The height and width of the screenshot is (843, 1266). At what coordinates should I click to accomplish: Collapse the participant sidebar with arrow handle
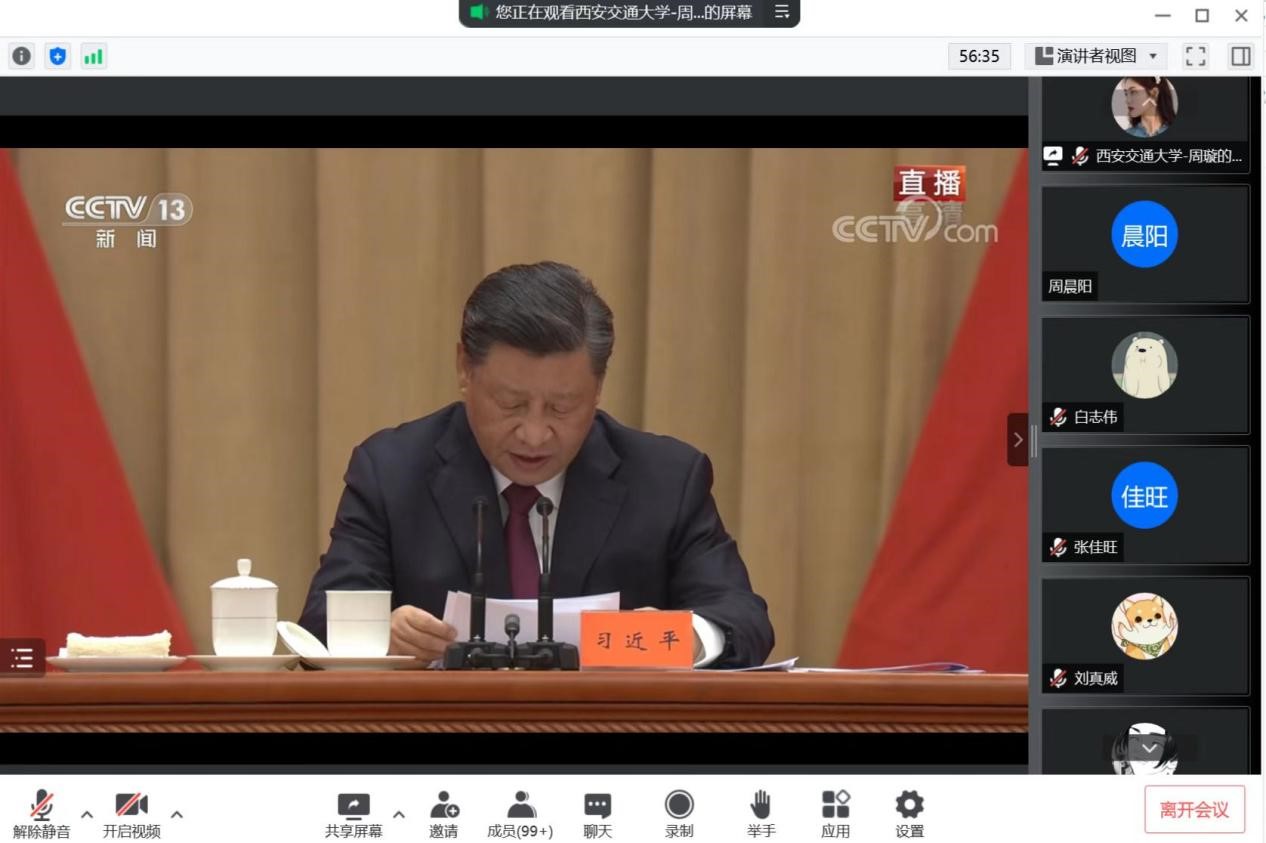[x=1017, y=439]
